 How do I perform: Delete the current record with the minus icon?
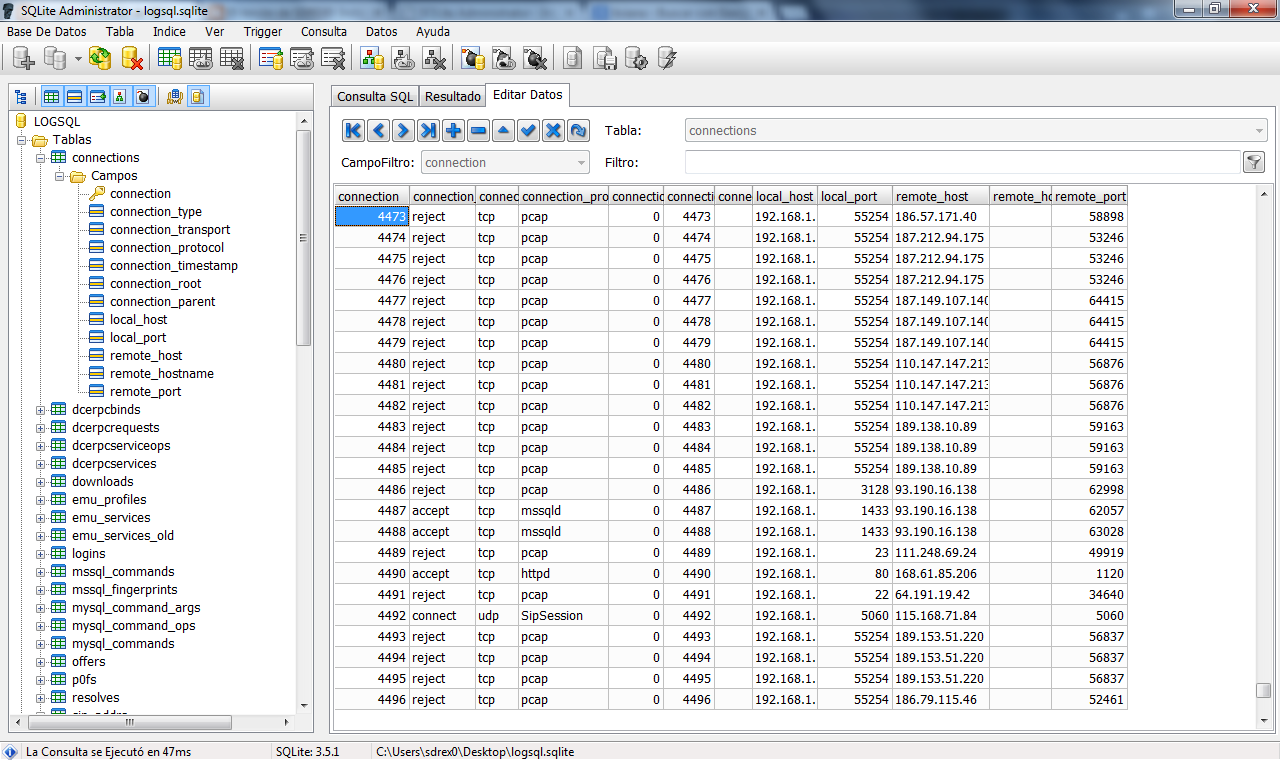pos(478,130)
